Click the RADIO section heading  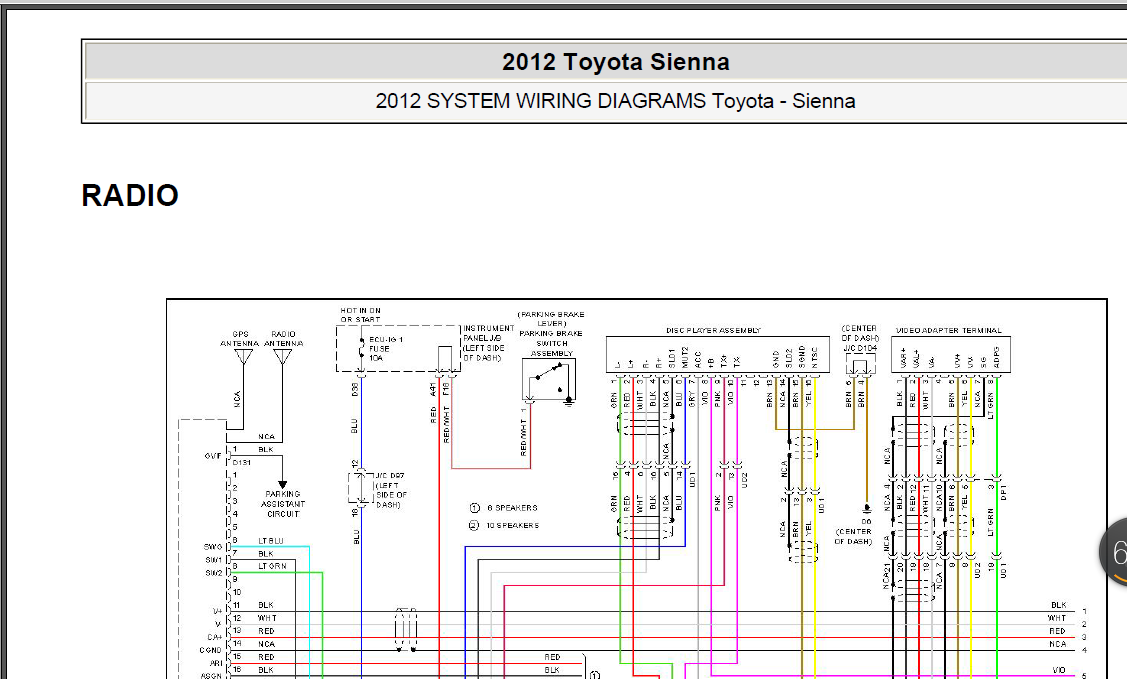click(130, 195)
